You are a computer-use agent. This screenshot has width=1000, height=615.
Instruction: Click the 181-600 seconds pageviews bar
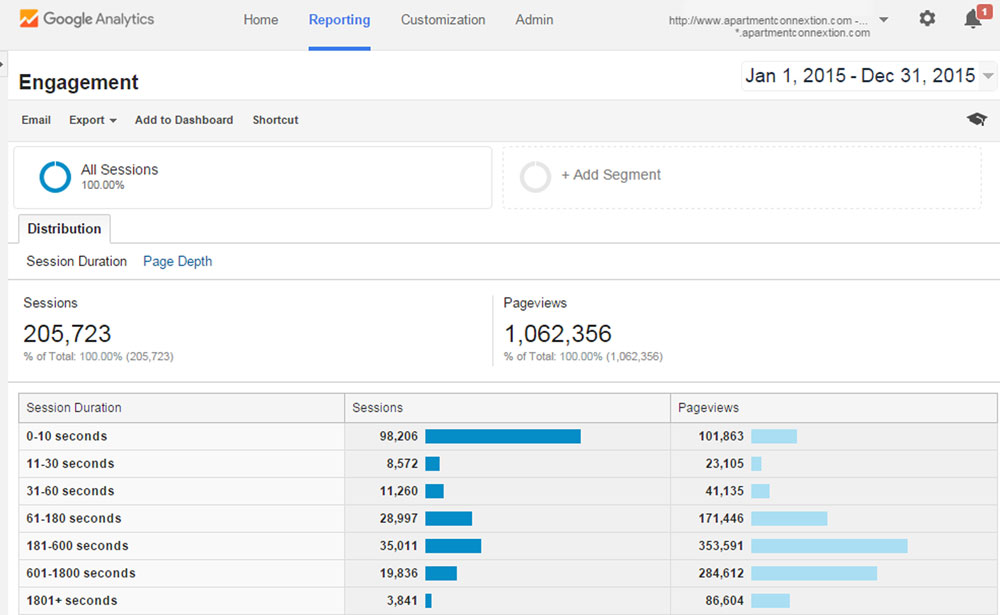[829, 546]
